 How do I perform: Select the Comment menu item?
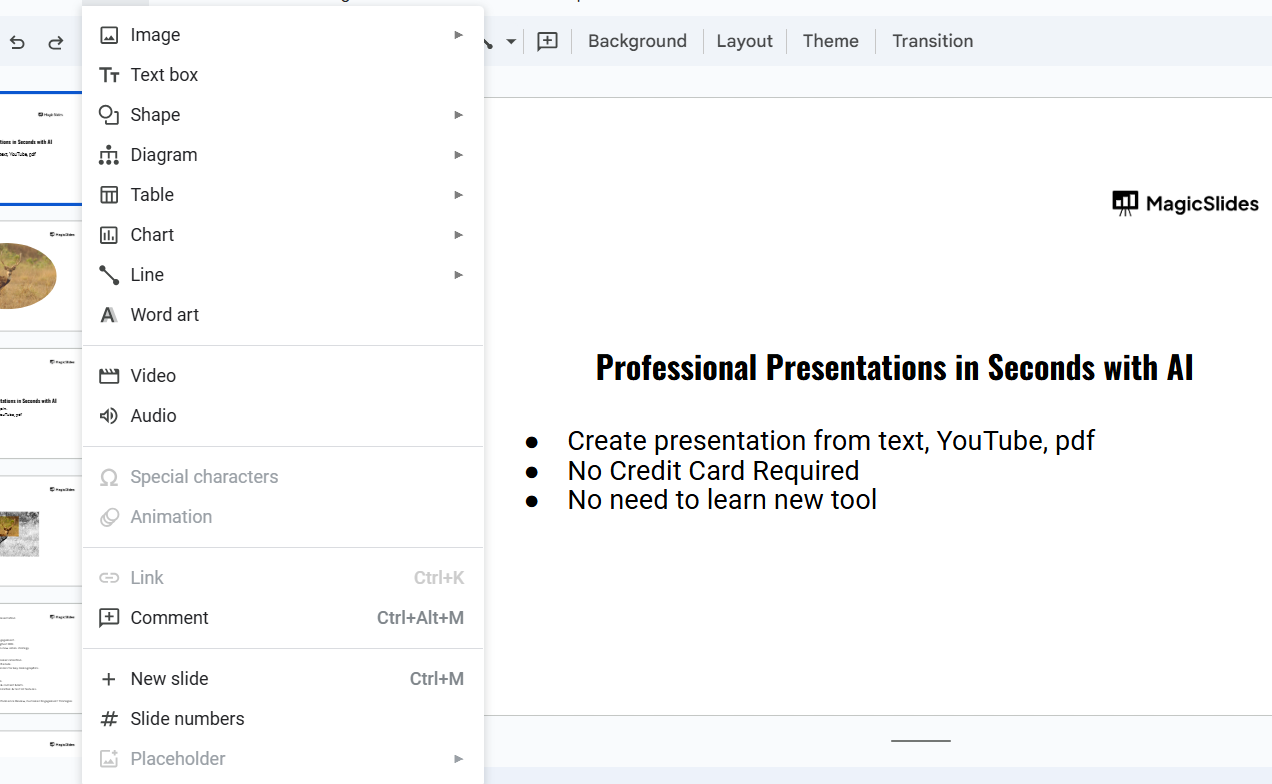pyautogui.click(x=169, y=618)
